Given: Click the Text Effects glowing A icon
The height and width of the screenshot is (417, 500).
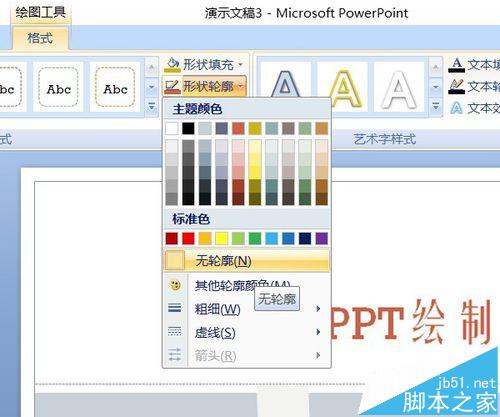Looking at the screenshot, I should click(x=456, y=108).
